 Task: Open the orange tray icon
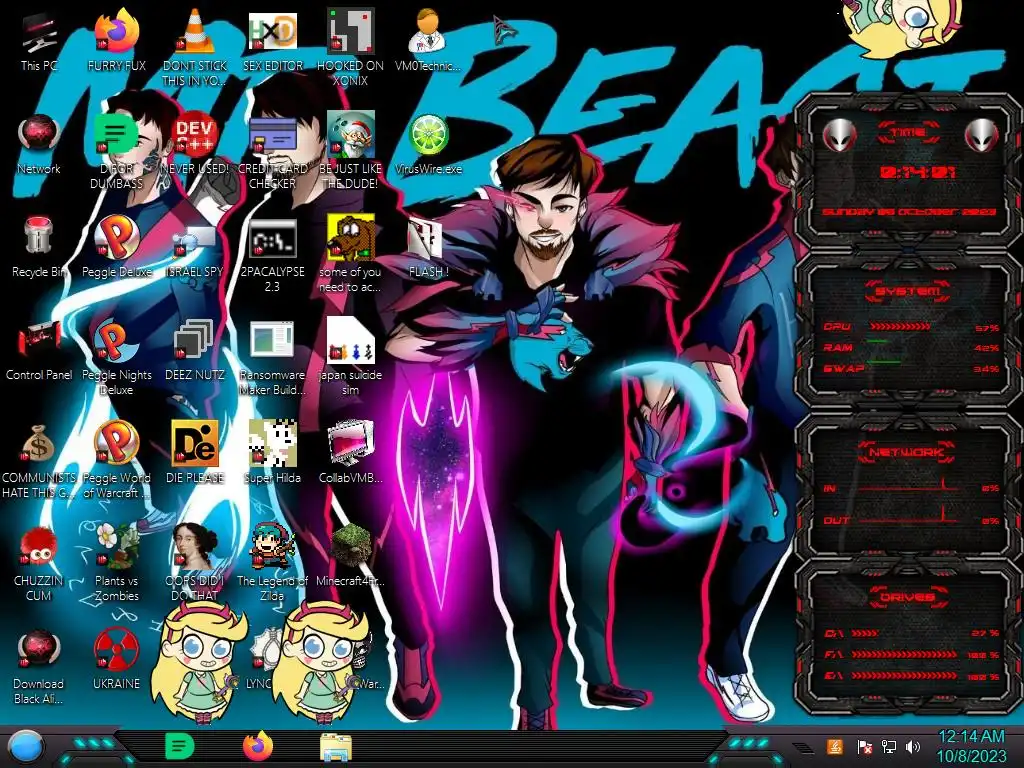pos(834,746)
